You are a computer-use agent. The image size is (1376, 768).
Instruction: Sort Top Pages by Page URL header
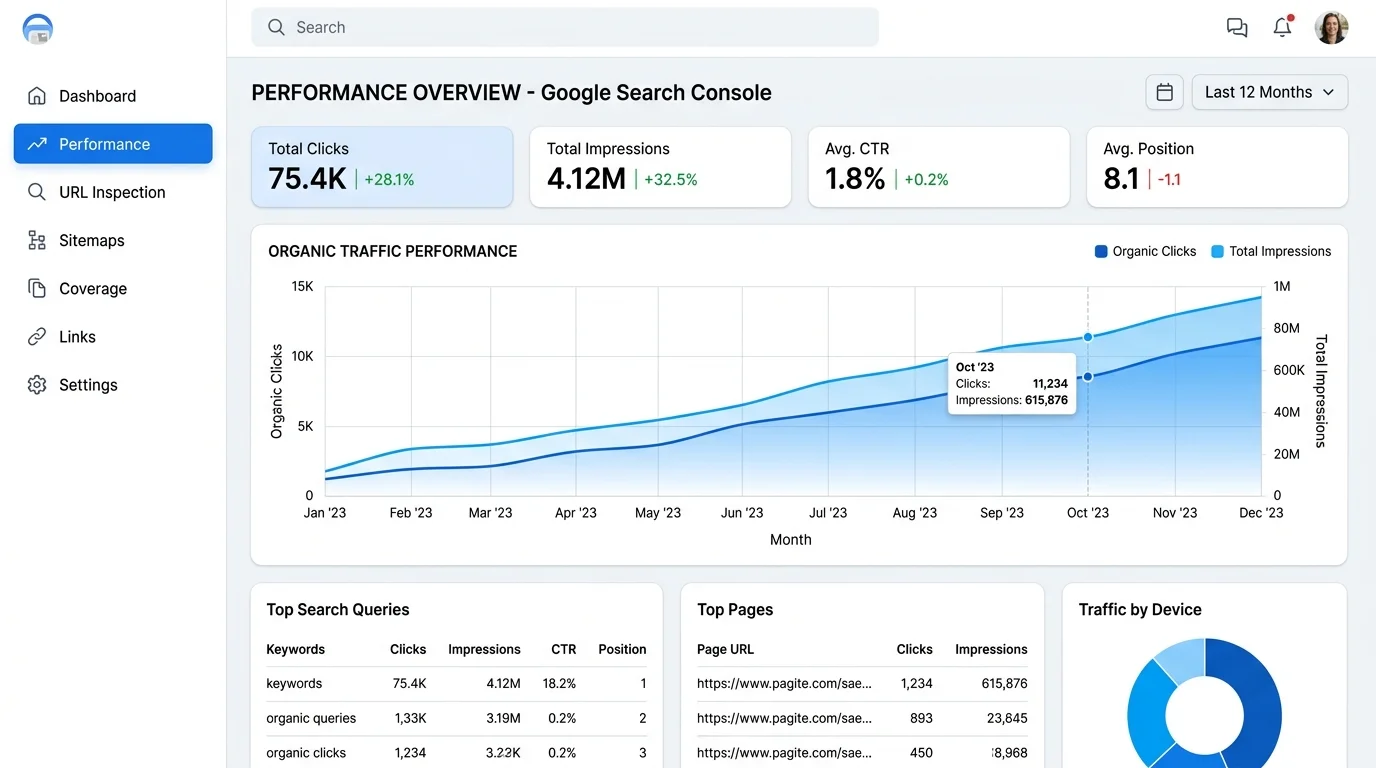click(x=726, y=649)
